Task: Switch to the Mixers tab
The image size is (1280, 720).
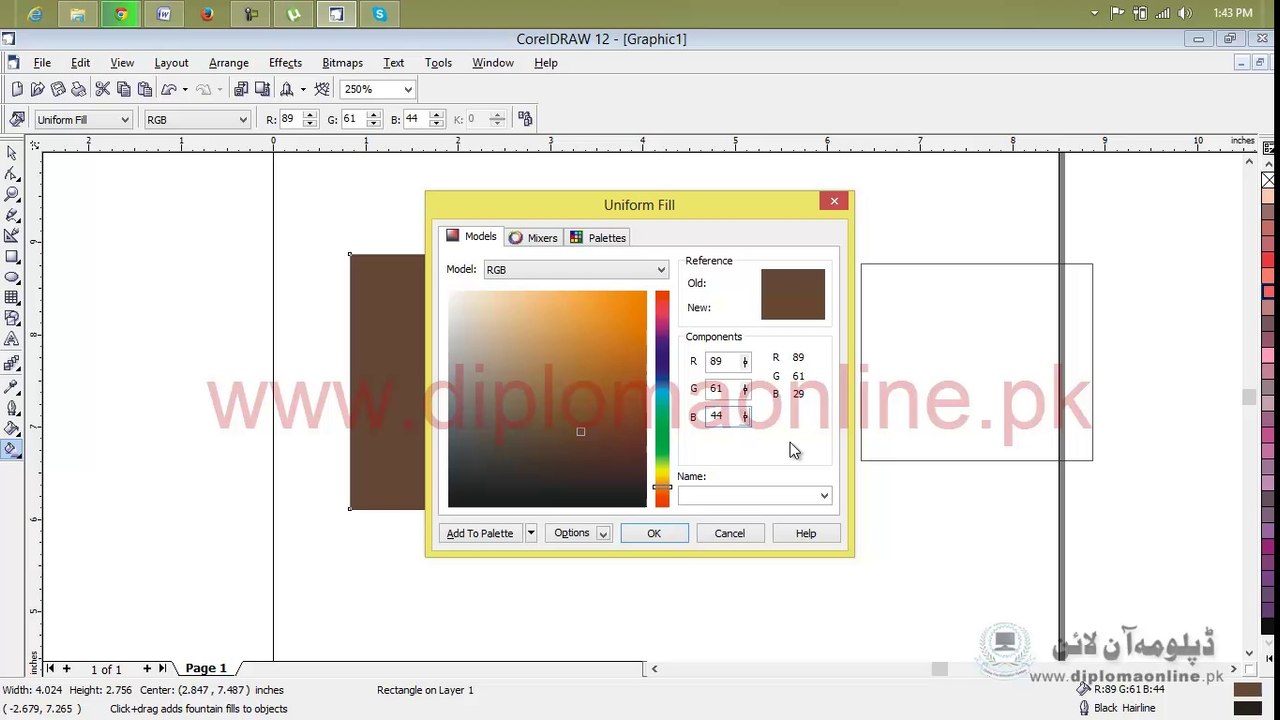Action: point(533,238)
